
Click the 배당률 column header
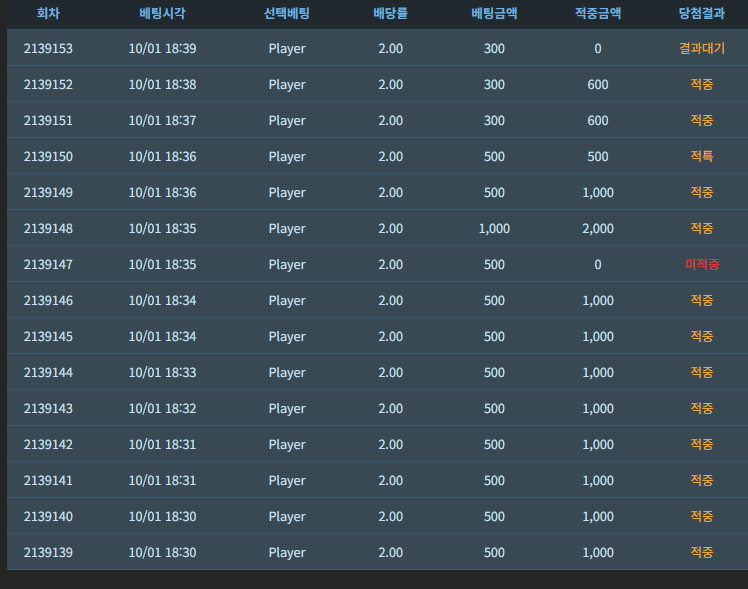(390, 13)
